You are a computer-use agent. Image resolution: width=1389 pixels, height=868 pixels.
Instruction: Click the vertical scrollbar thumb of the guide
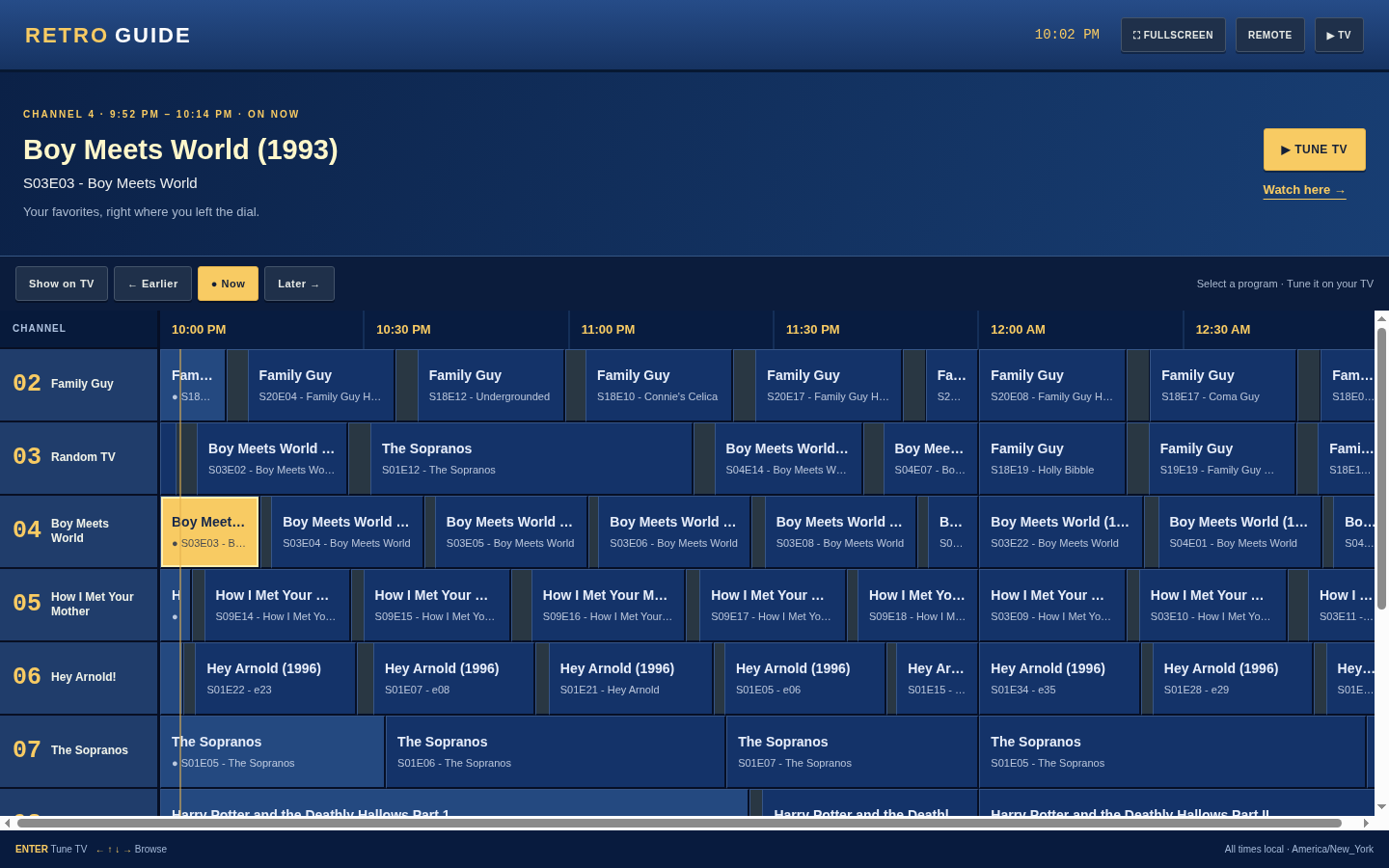(1381, 469)
